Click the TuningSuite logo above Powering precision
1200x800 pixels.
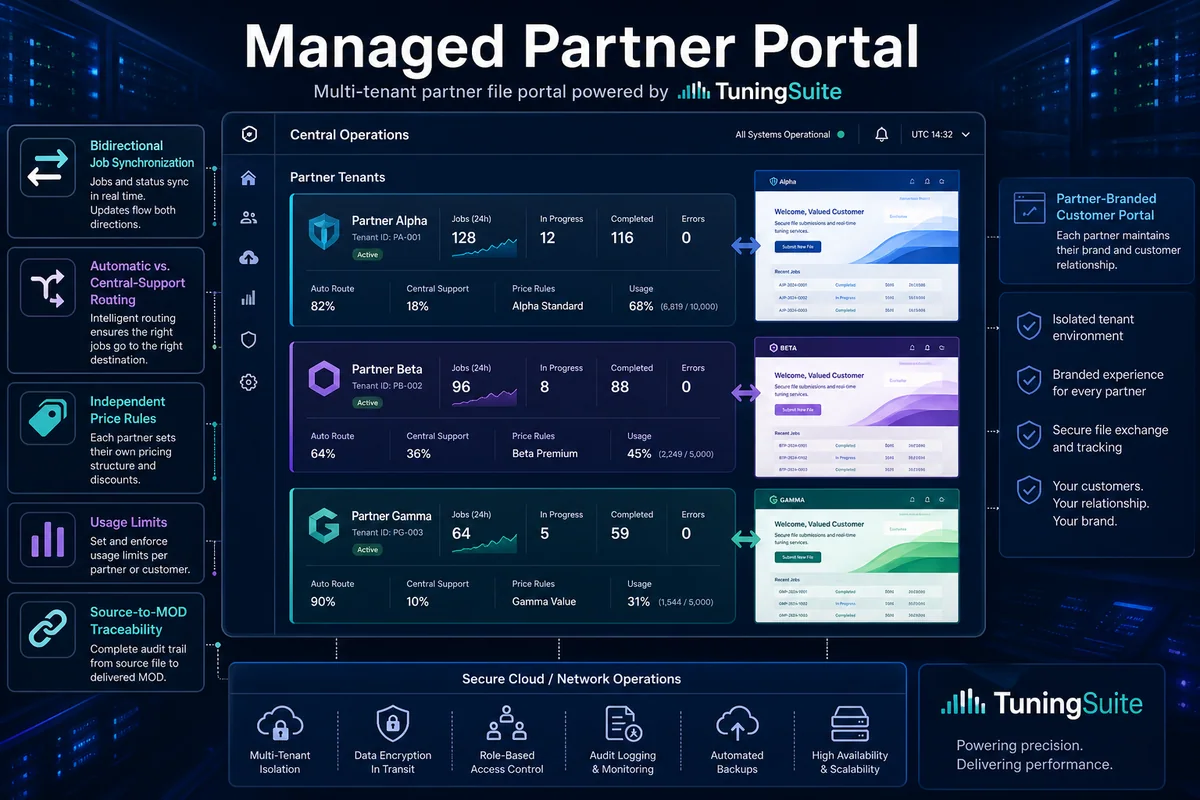[x=1042, y=703]
